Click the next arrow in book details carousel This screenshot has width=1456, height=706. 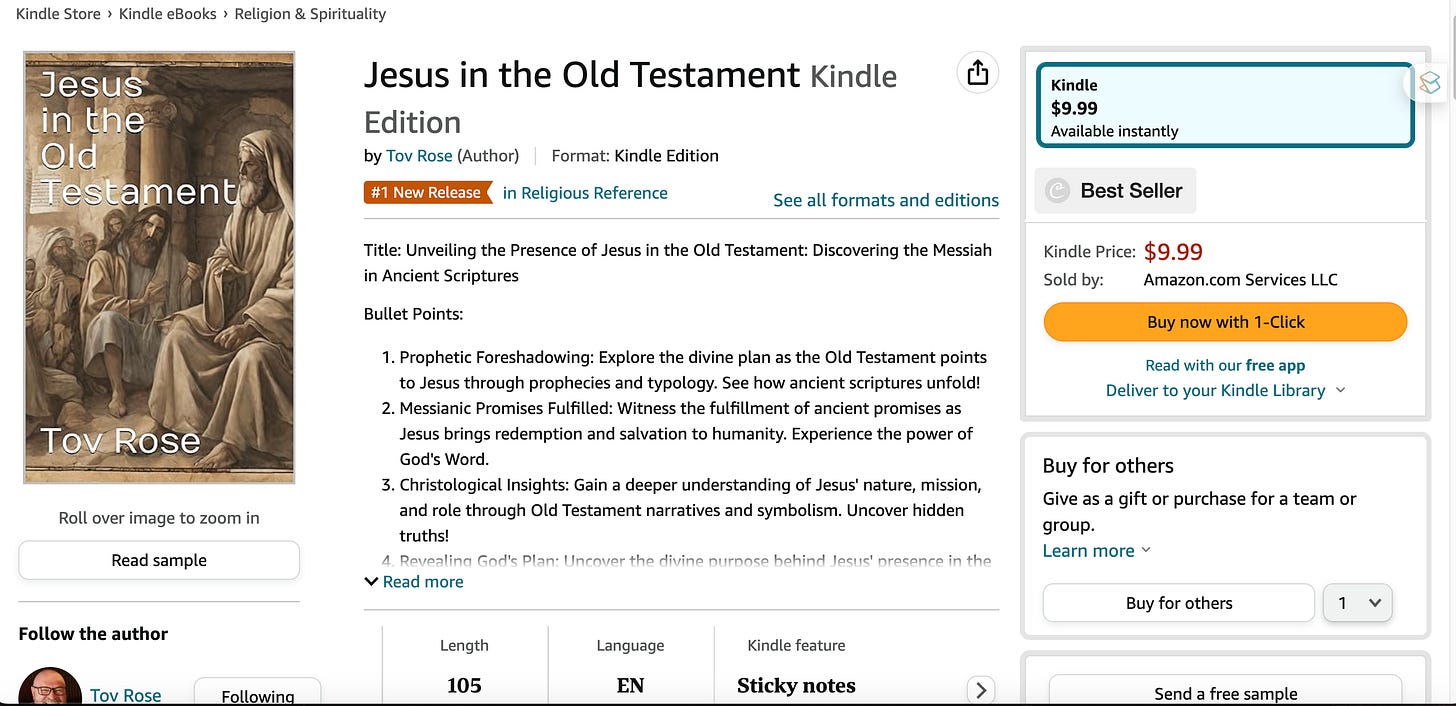click(x=981, y=689)
